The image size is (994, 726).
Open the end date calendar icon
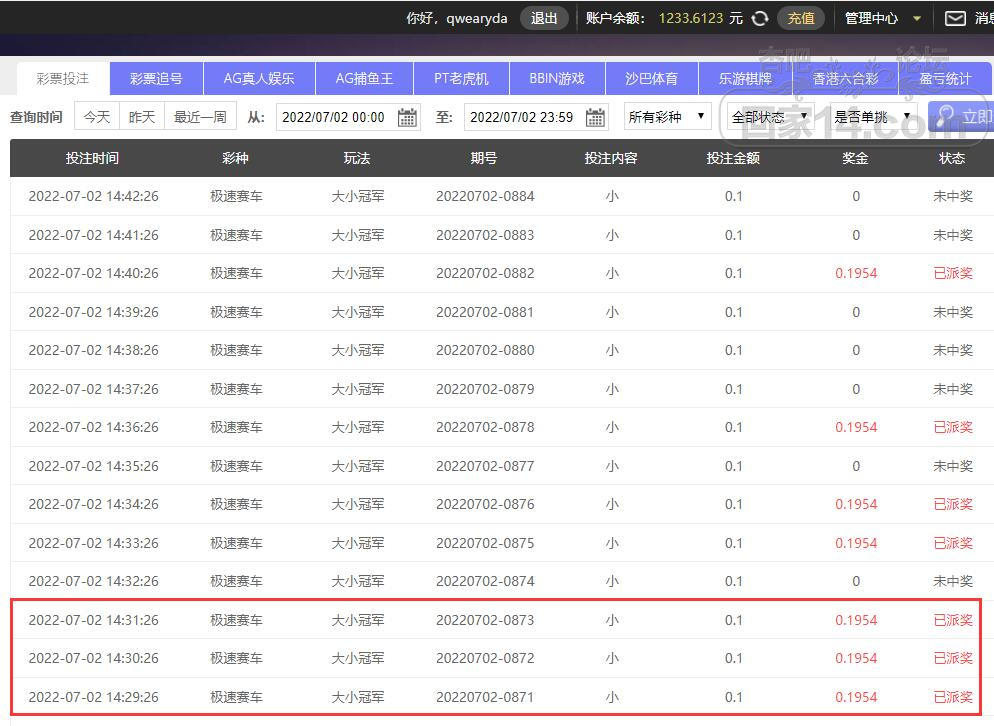(595, 117)
